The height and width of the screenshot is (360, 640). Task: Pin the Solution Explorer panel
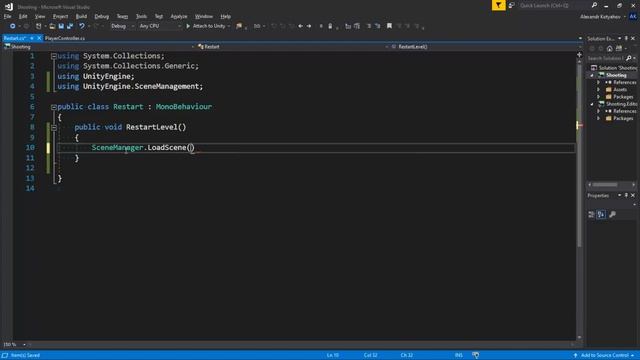tap(626, 38)
